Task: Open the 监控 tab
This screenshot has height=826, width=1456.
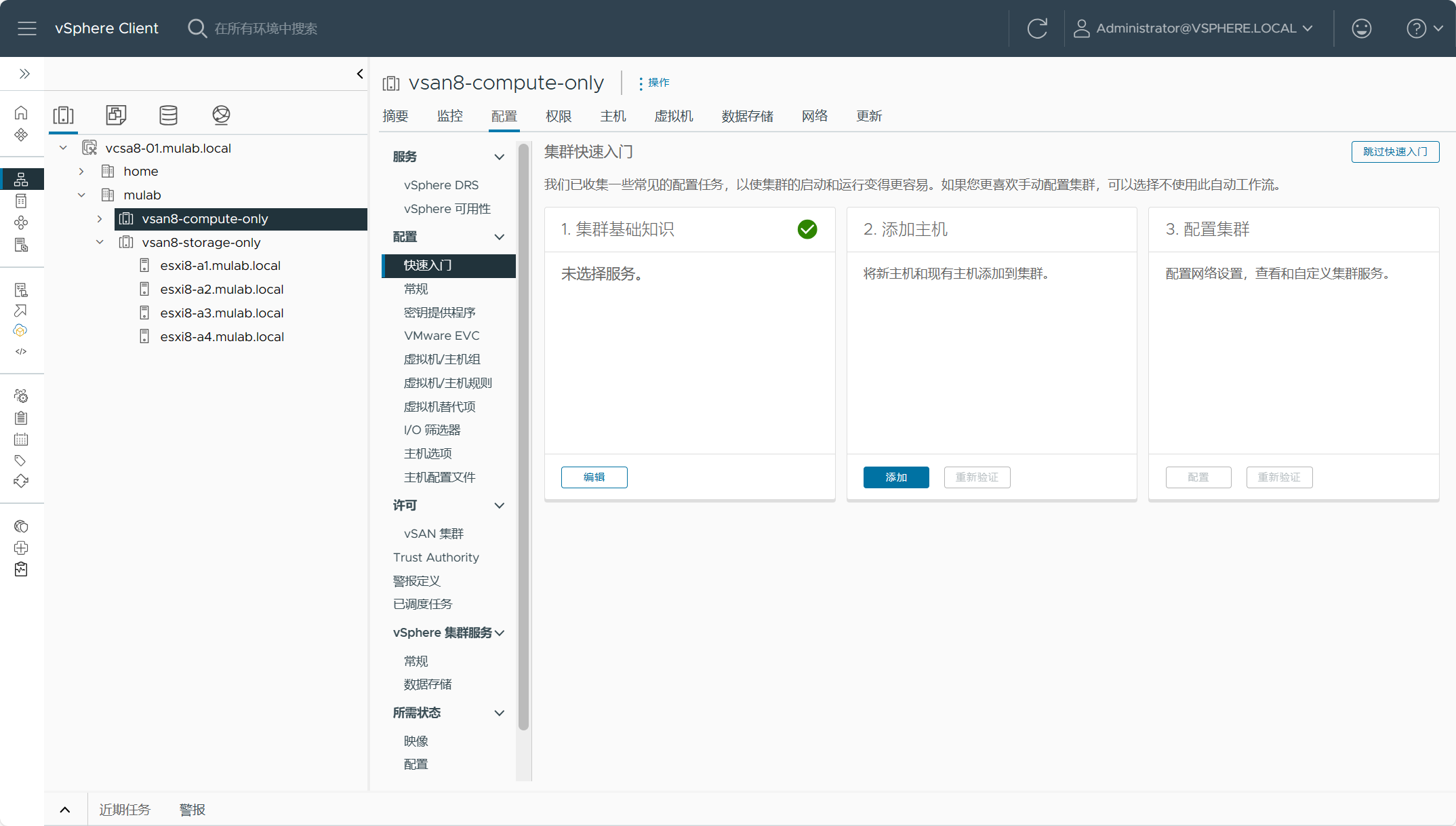Action: click(450, 116)
